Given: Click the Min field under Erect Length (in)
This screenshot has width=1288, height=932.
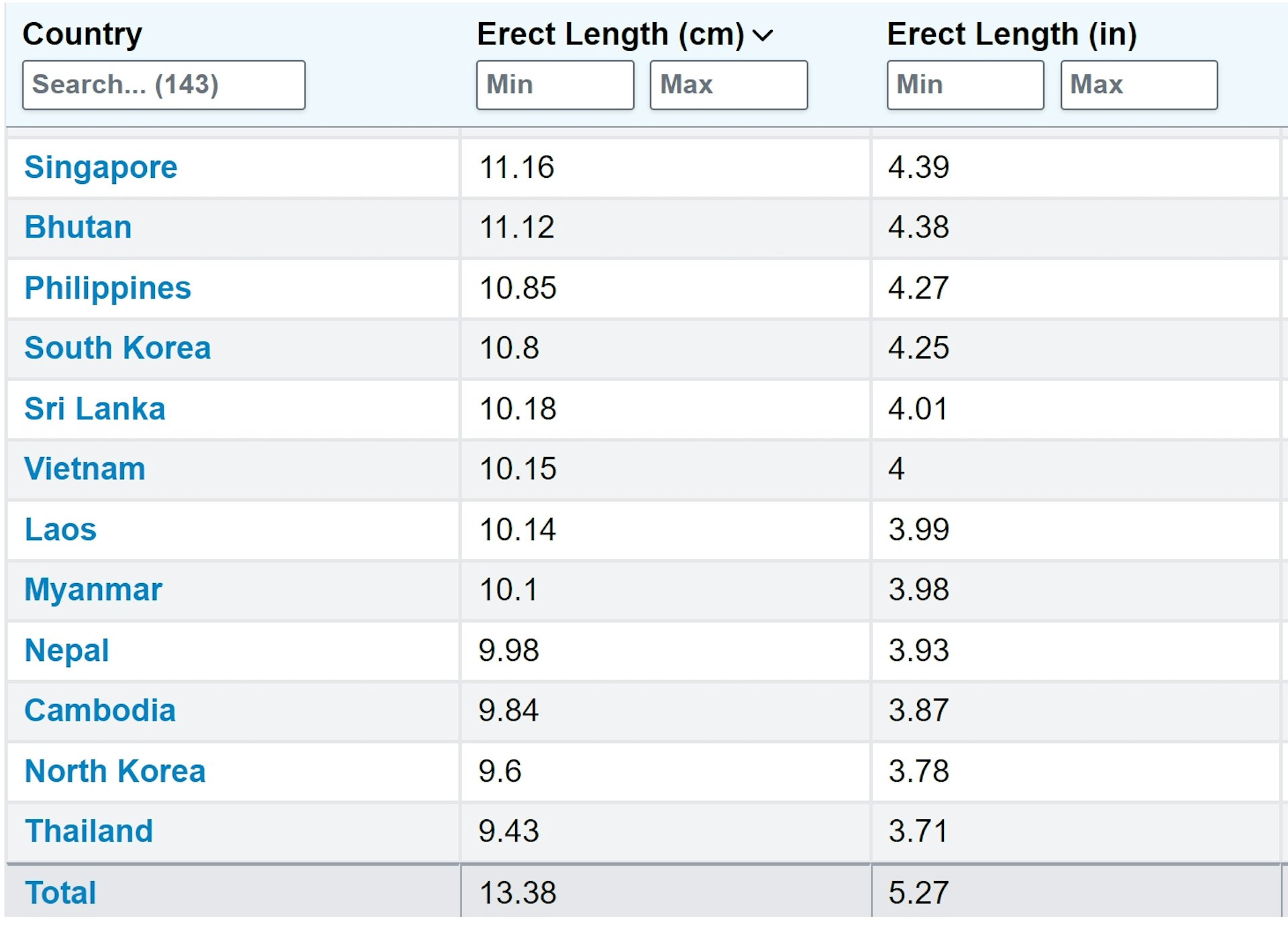Looking at the screenshot, I should [965, 85].
